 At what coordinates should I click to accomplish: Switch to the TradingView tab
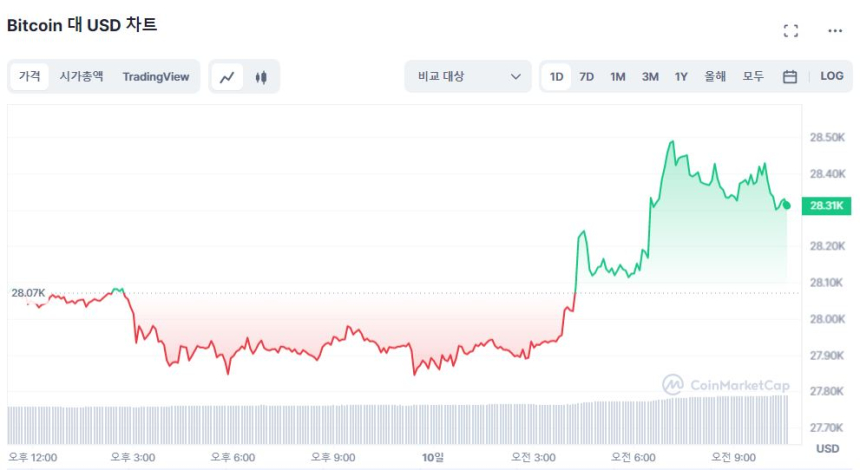click(156, 77)
